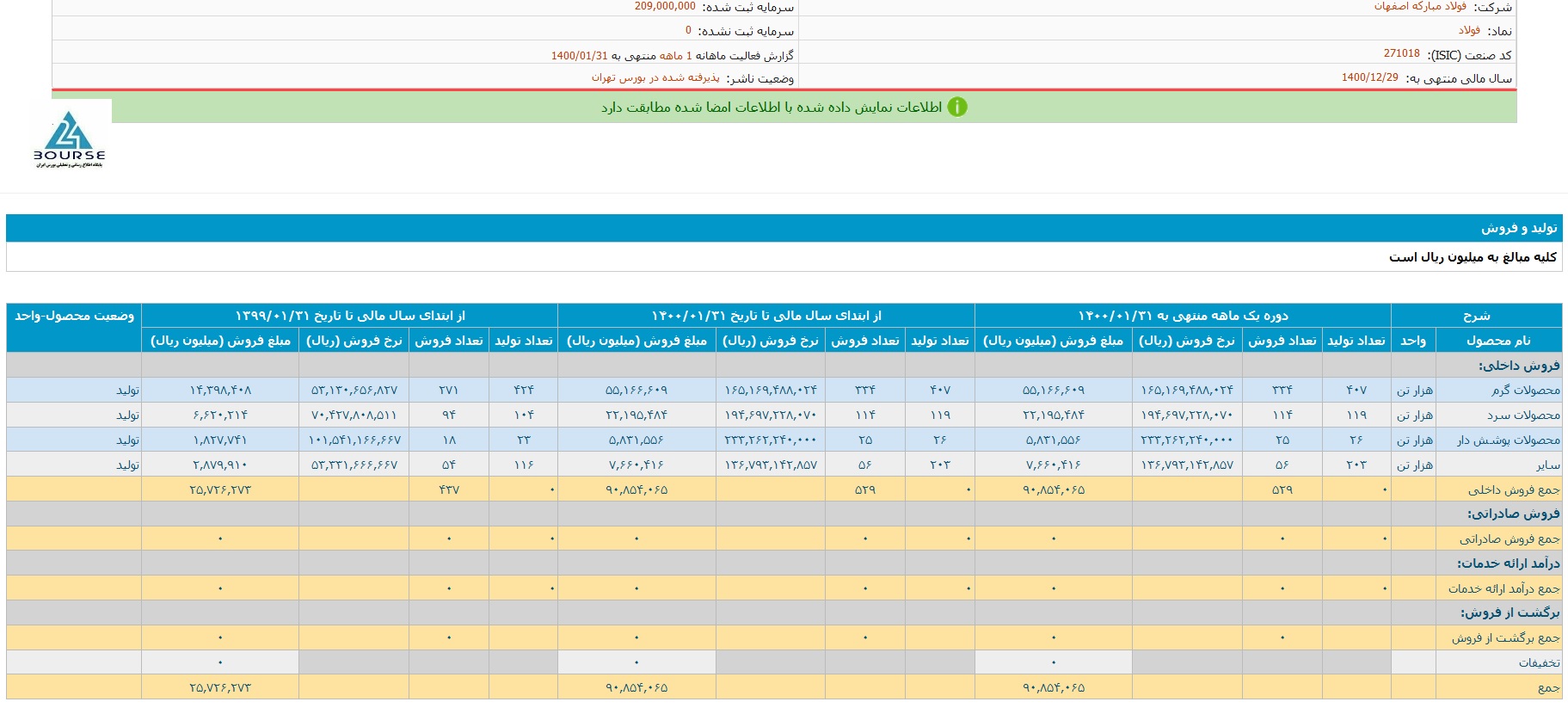Click the 'محصولات پوشش دار' product name
Image resolution: width=1568 pixels, height=708 pixels.
click(x=1508, y=440)
